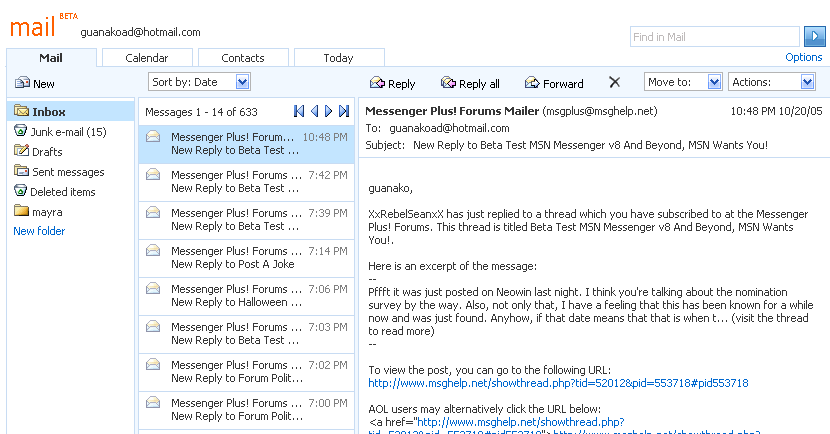Click the Junk e-mail folder icon

tap(21, 130)
